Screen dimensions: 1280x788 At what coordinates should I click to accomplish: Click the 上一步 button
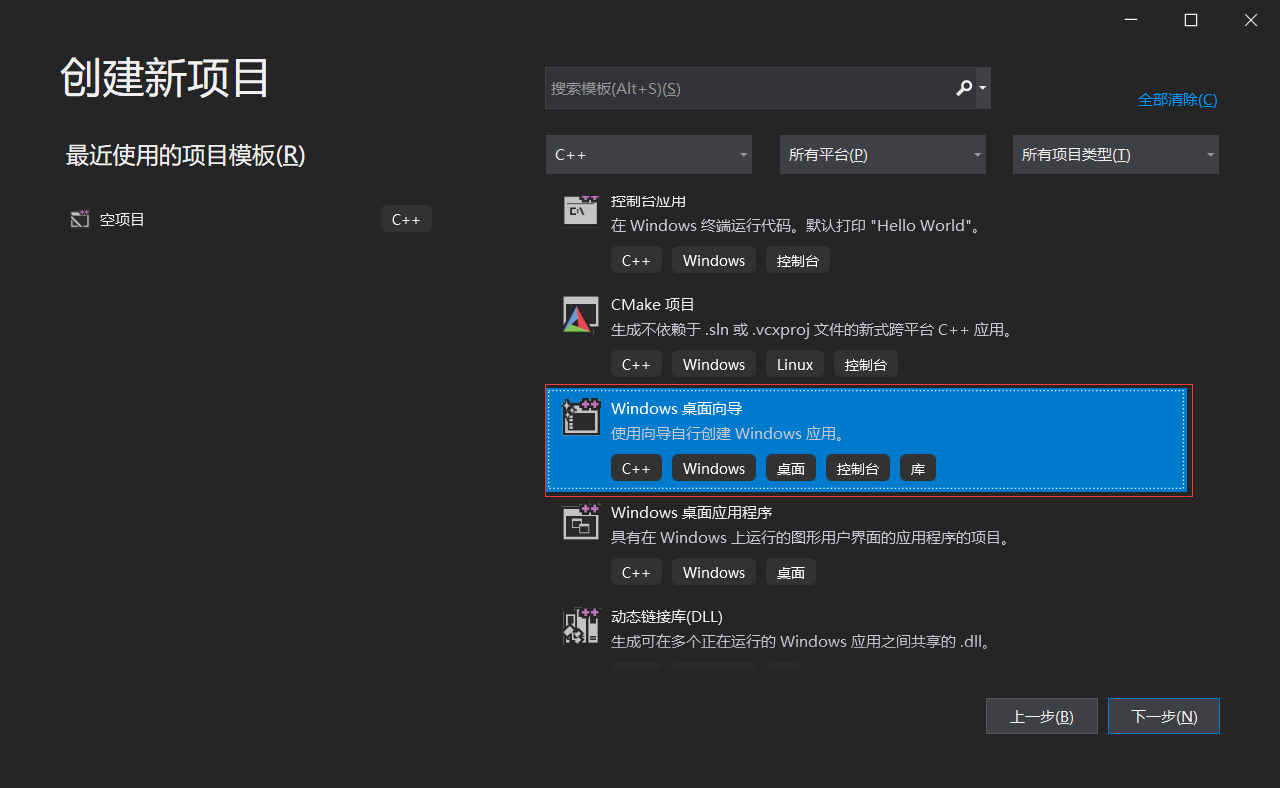(1041, 715)
